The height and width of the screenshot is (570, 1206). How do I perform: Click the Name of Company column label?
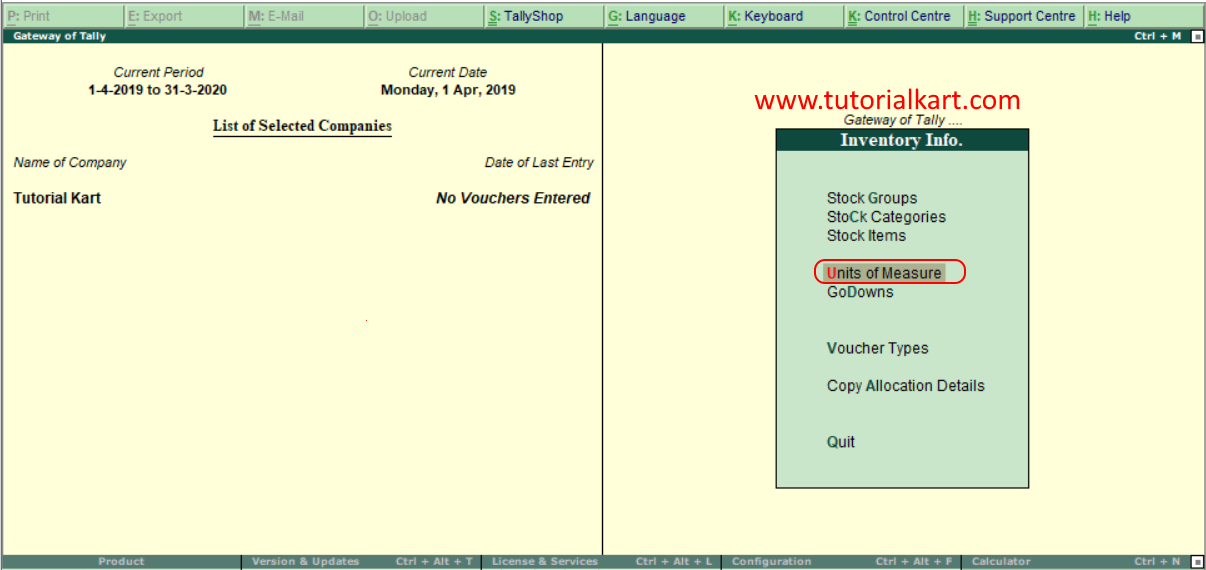point(70,162)
